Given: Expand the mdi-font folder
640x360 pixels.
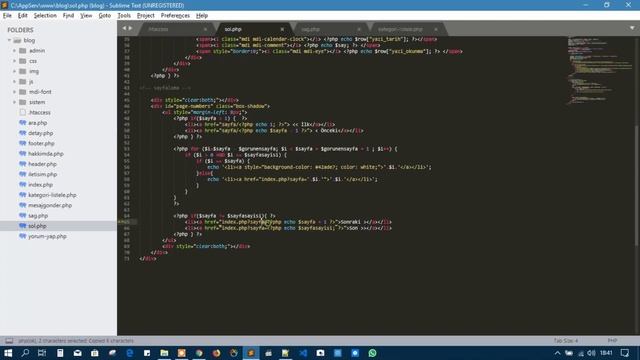Looking at the screenshot, I should point(14,92).
